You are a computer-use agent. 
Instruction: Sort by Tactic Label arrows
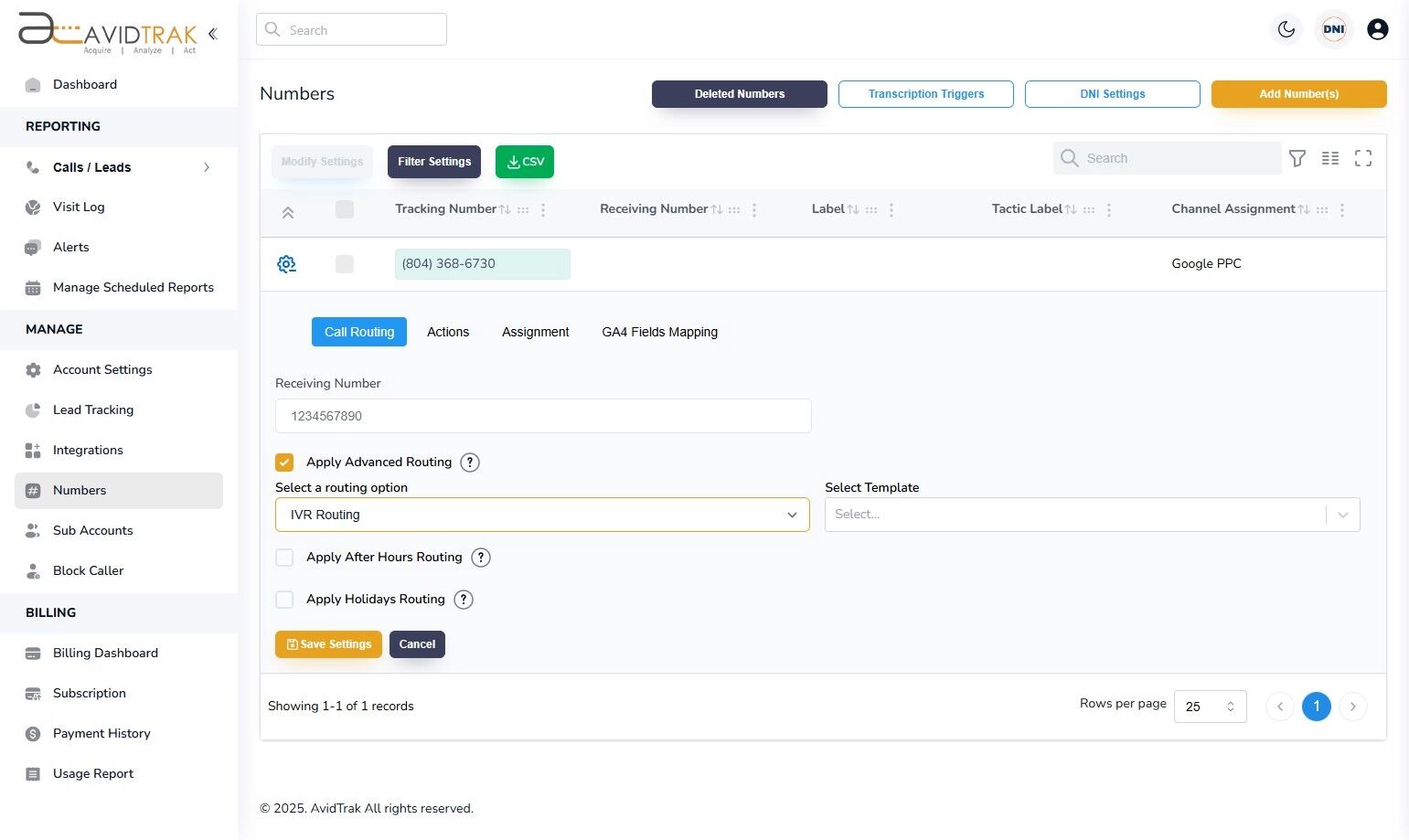pos(1071,209)
